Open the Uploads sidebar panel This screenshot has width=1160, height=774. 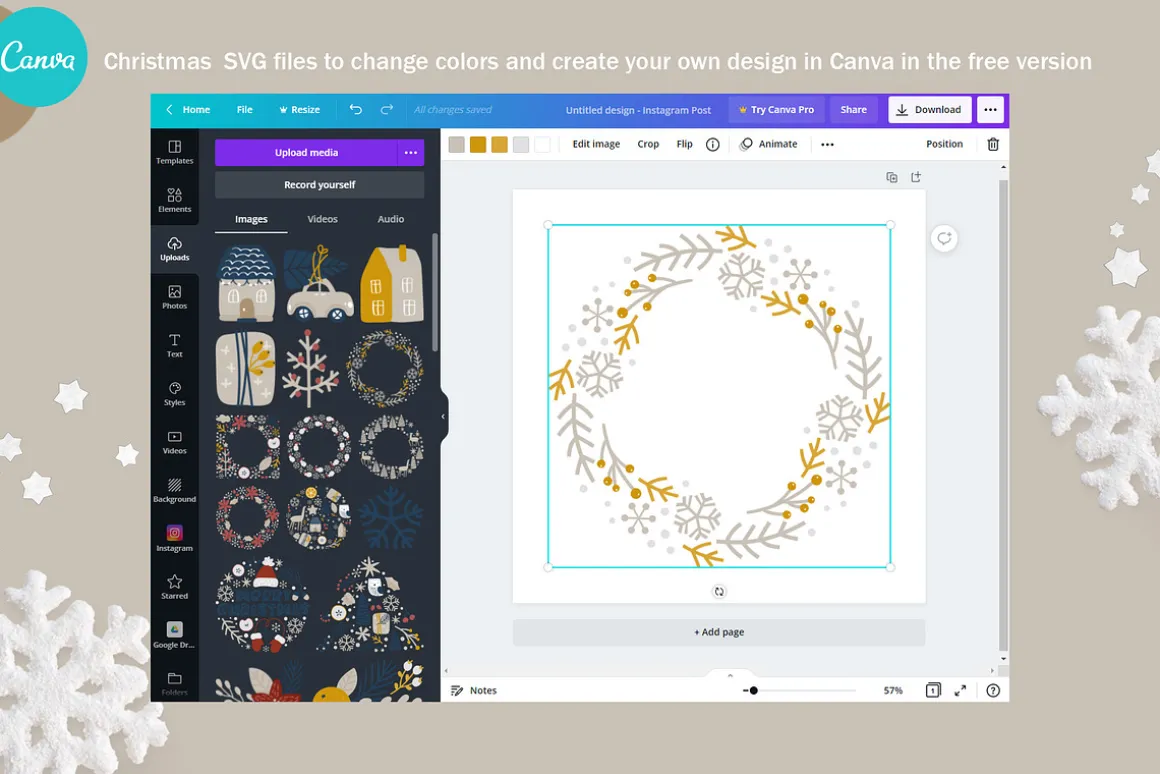(175, 249)
